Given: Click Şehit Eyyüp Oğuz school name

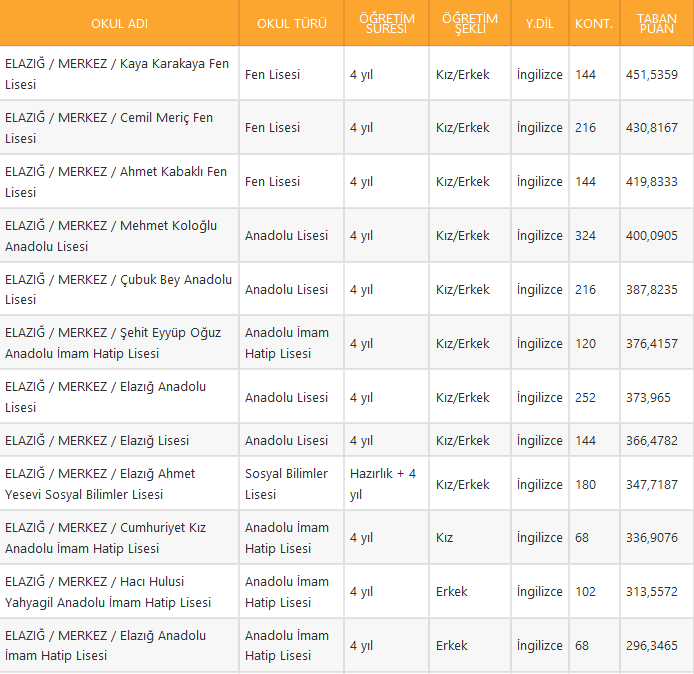Looking at the screenshot, I should tap(113, 343).
